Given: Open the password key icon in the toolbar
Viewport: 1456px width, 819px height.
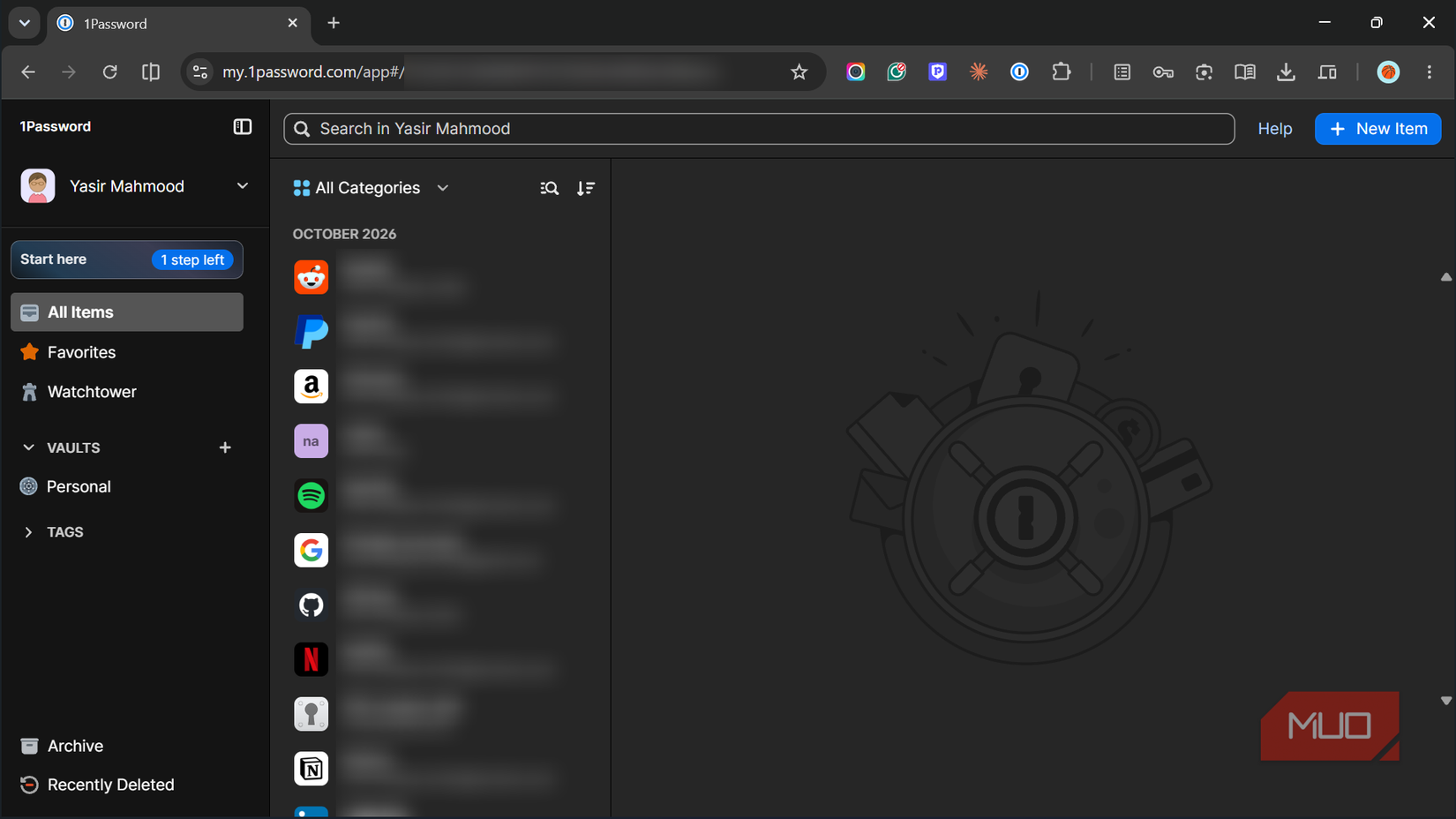Looking at the screenshot, I should (x=1163, y=72).
